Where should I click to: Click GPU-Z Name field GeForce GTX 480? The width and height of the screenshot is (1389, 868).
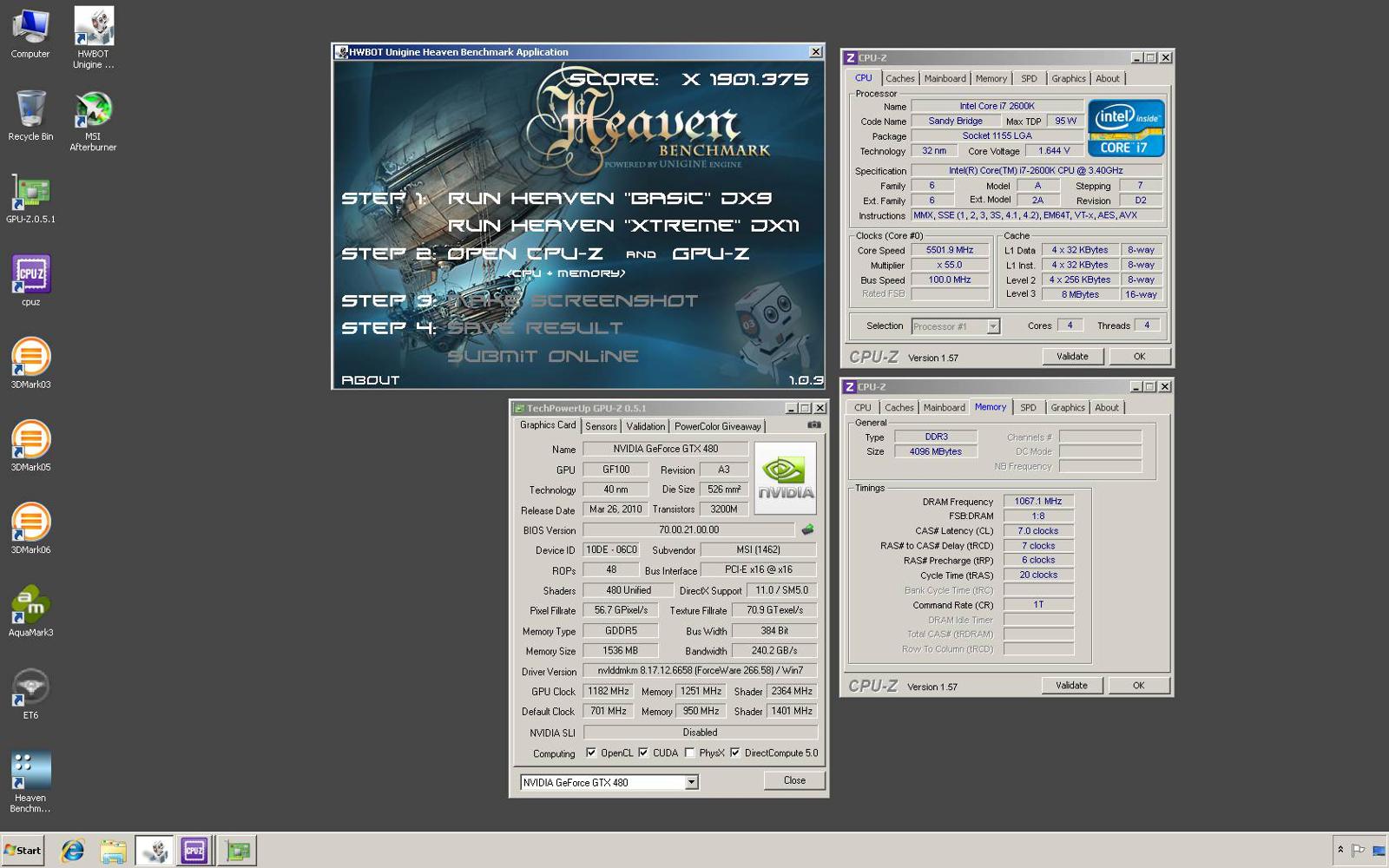coord(665,449)
